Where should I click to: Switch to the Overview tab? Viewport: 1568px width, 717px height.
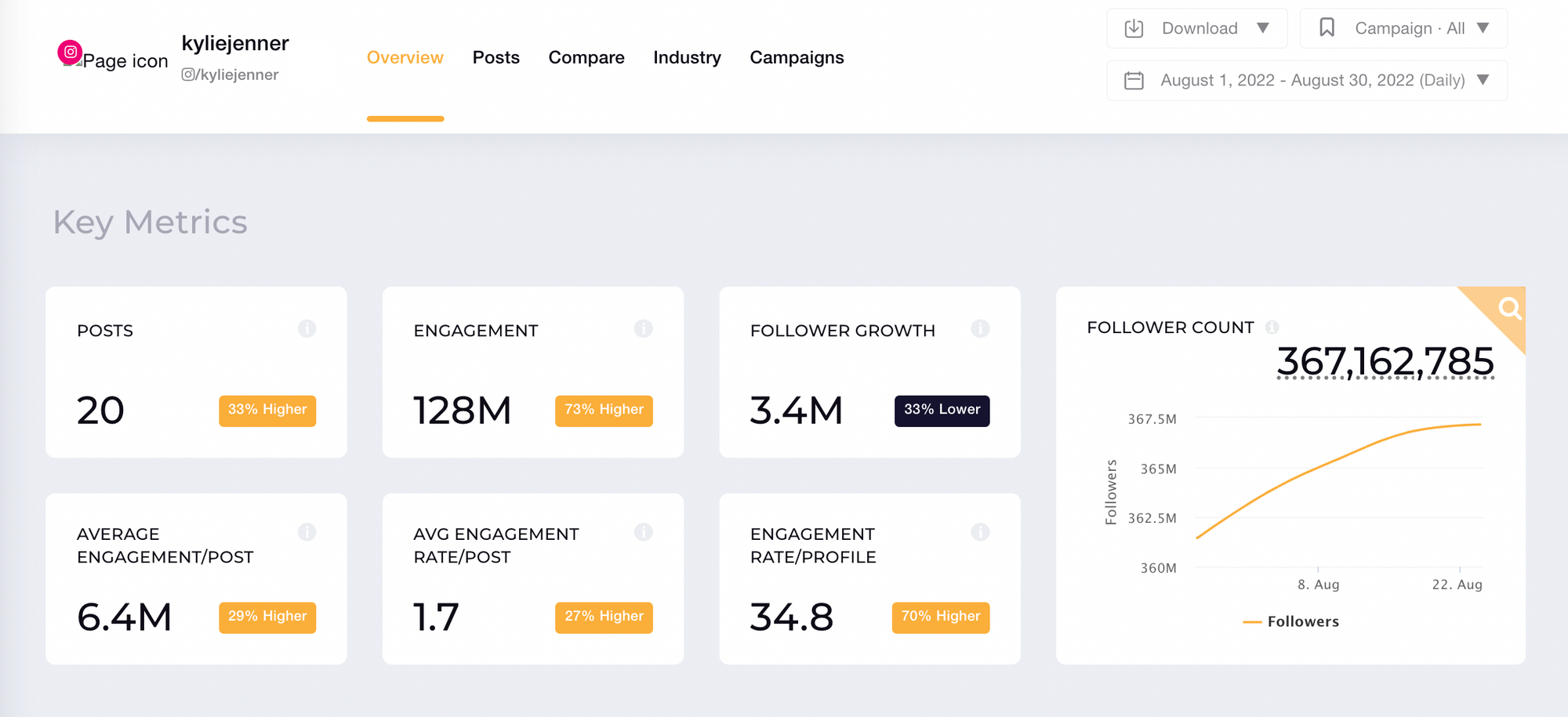(x=405, y=58)
